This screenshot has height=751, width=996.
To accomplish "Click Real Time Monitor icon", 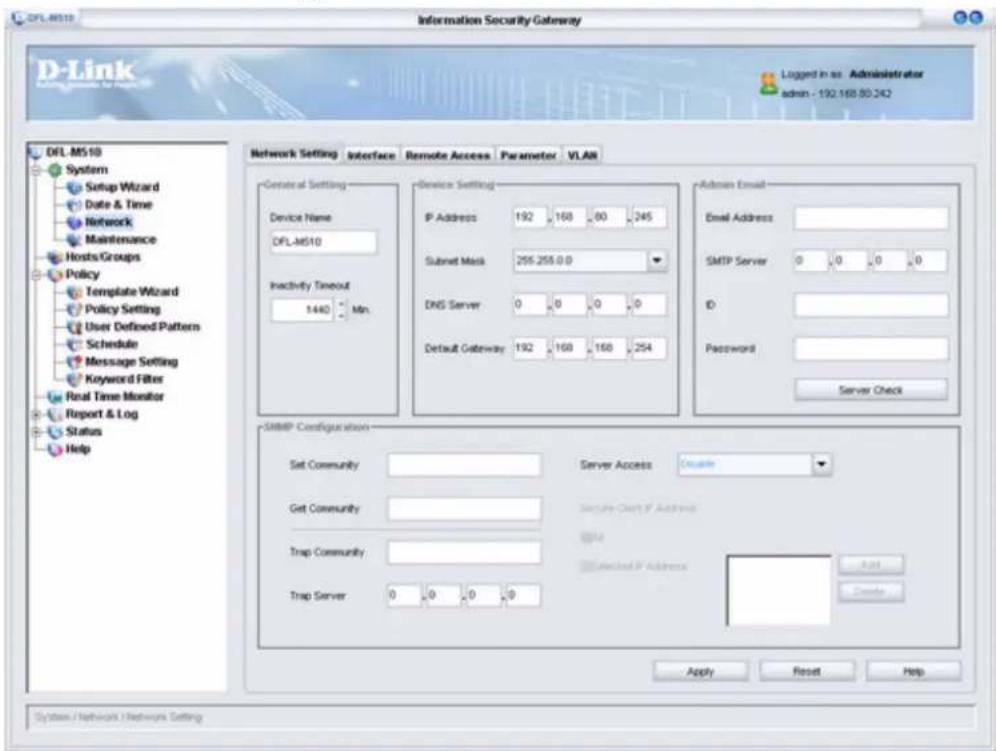I will 55,396.
